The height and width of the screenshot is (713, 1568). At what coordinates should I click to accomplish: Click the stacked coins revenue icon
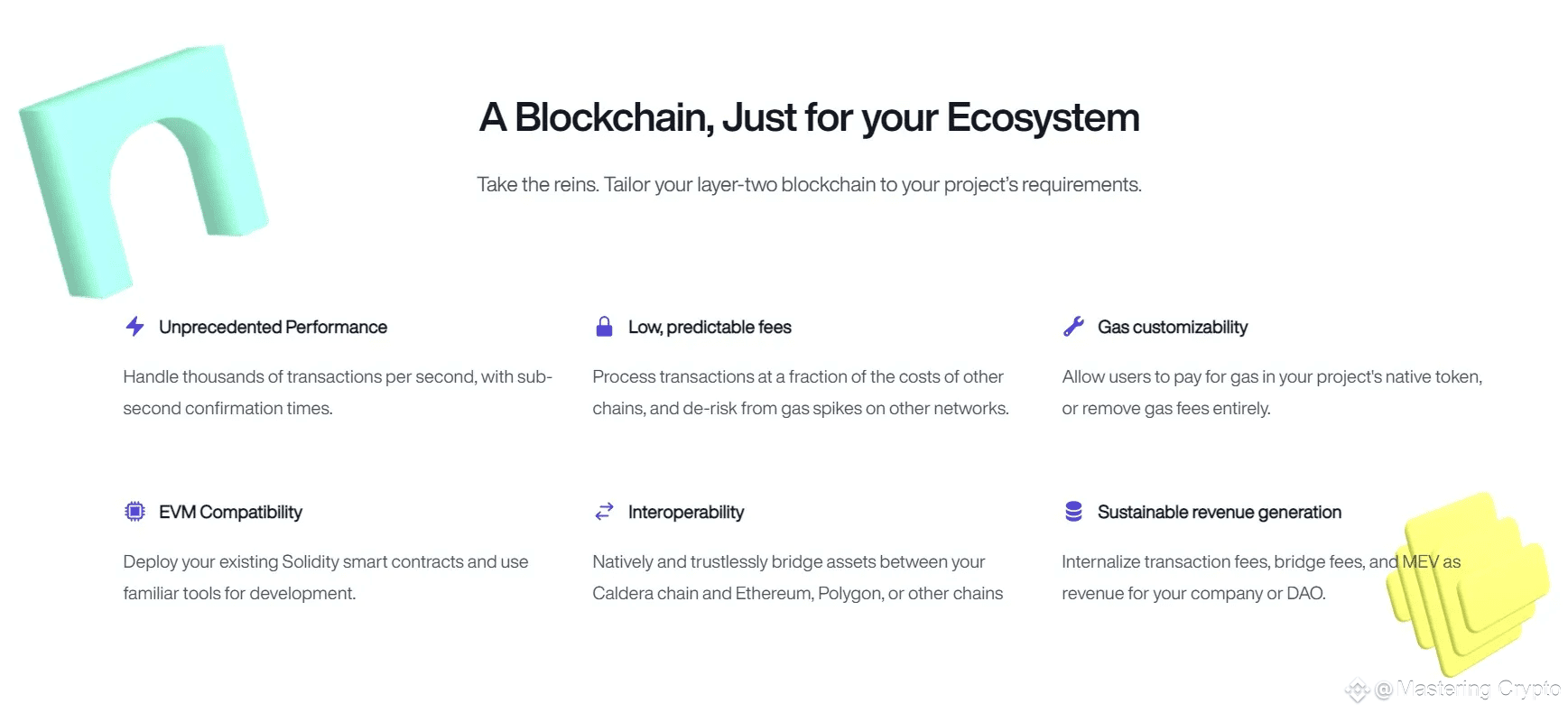[x=1073, y=512]
